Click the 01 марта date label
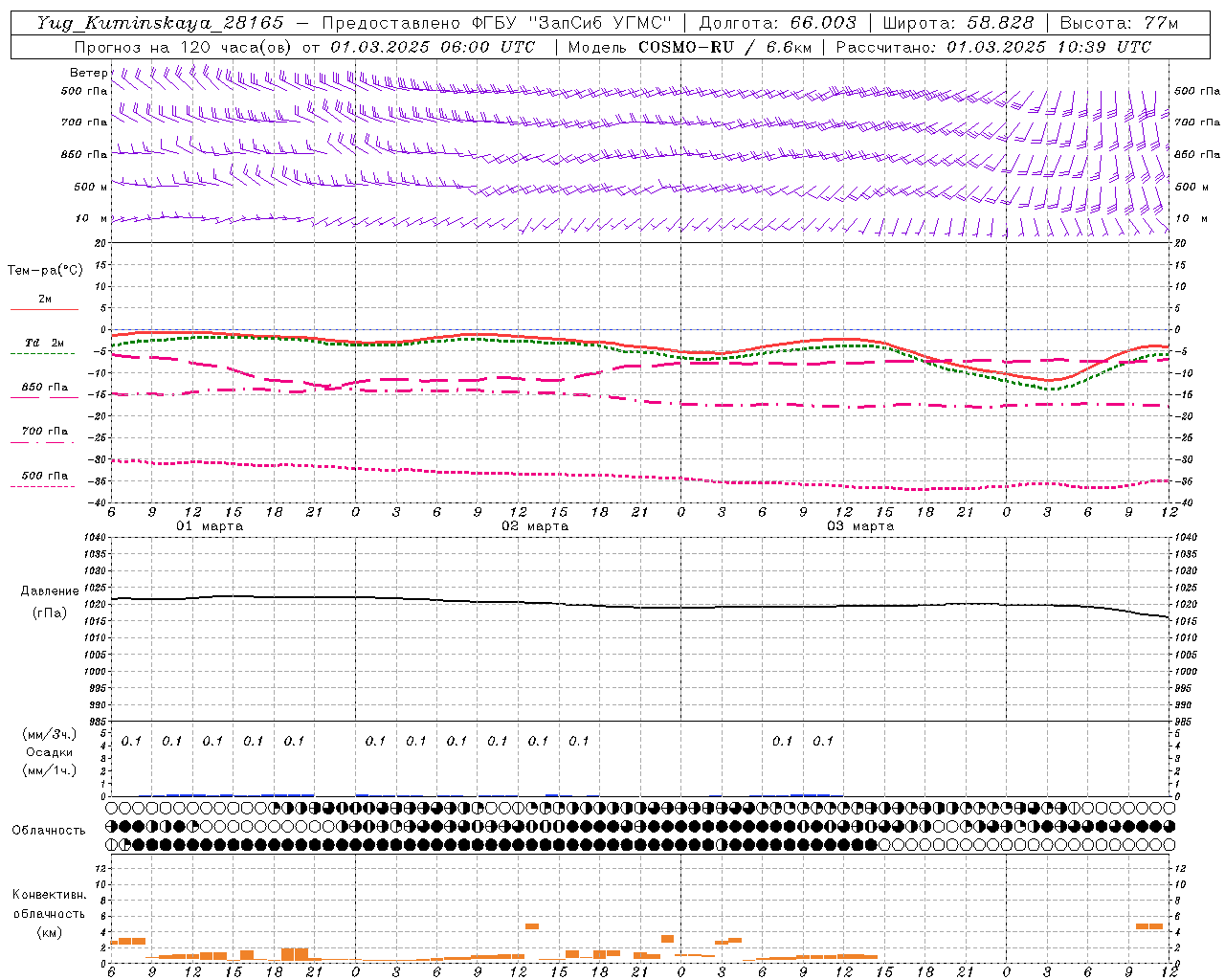This screenshot has width=1225, height=980. click(x=211, y=526)
